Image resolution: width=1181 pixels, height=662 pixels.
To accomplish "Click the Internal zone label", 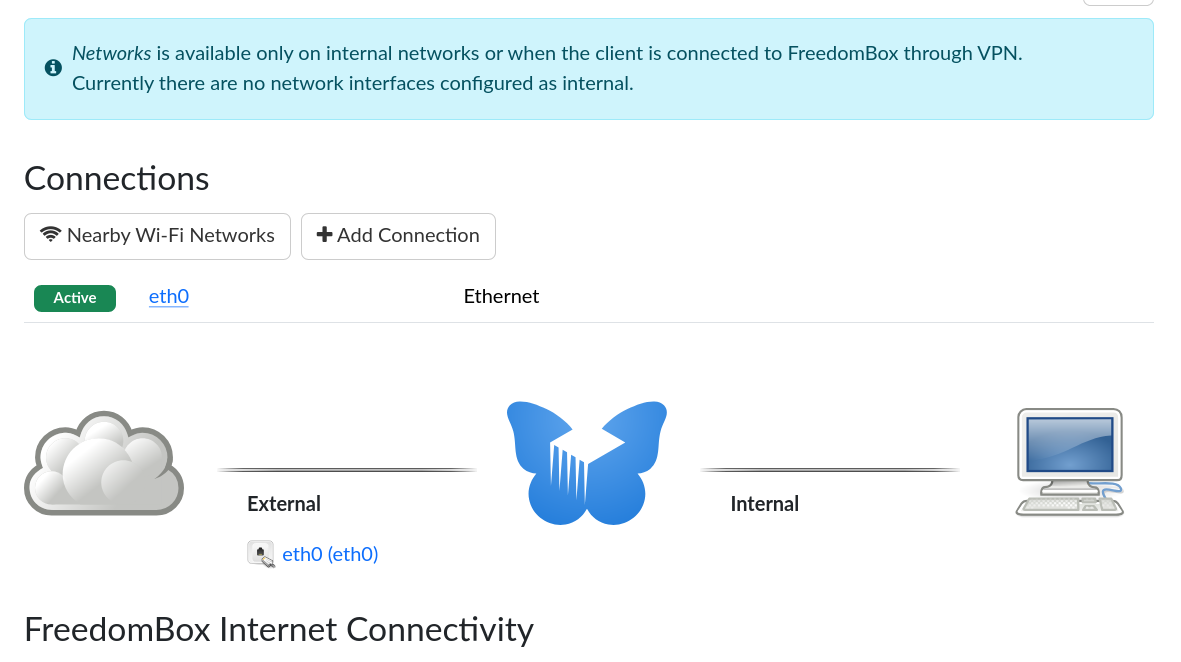I will pos(764,504).
